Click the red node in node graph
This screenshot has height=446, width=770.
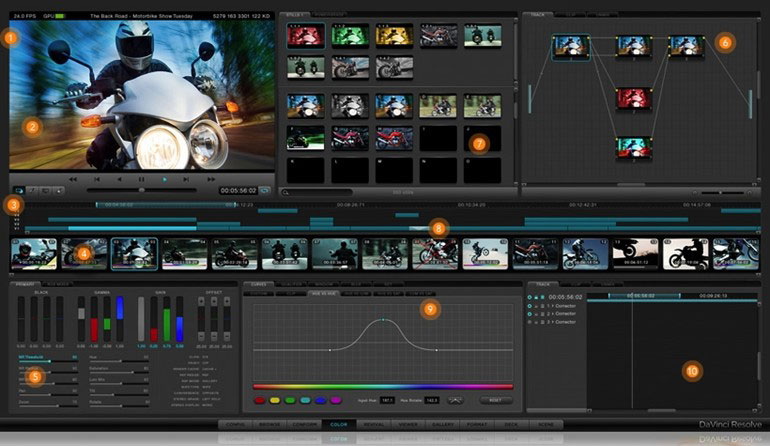pyautogui.click(x=633, y=98)
